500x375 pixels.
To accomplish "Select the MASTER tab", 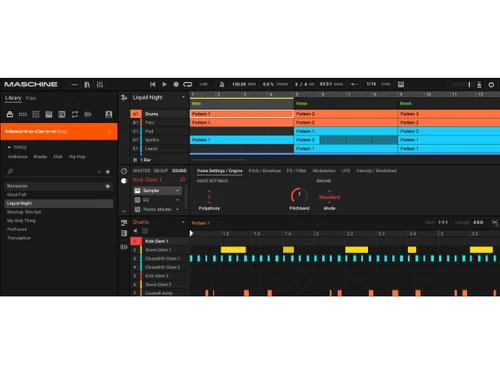I will tap(142, 171).
